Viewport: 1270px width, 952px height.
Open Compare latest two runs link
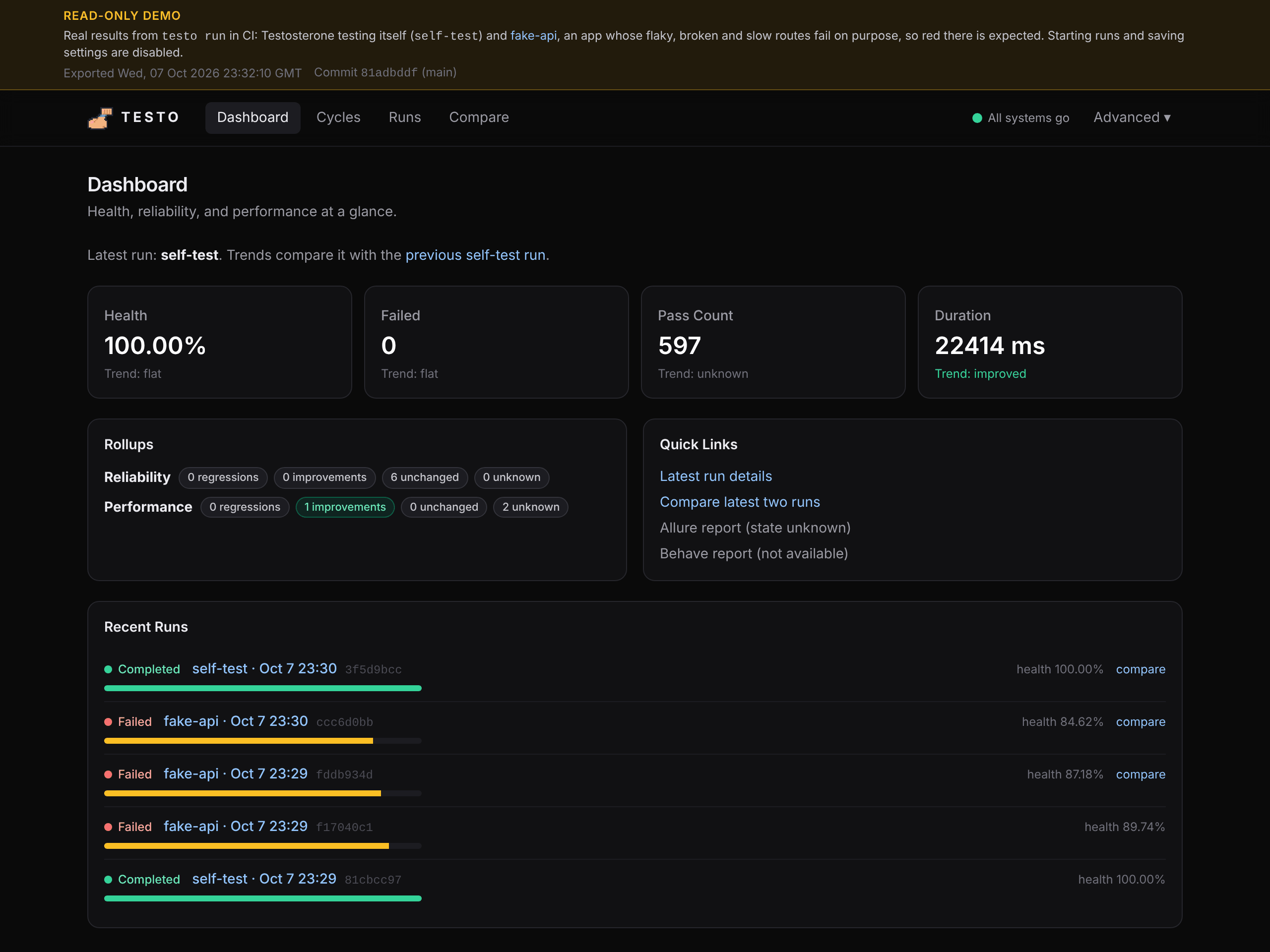[x=740, y=502]
